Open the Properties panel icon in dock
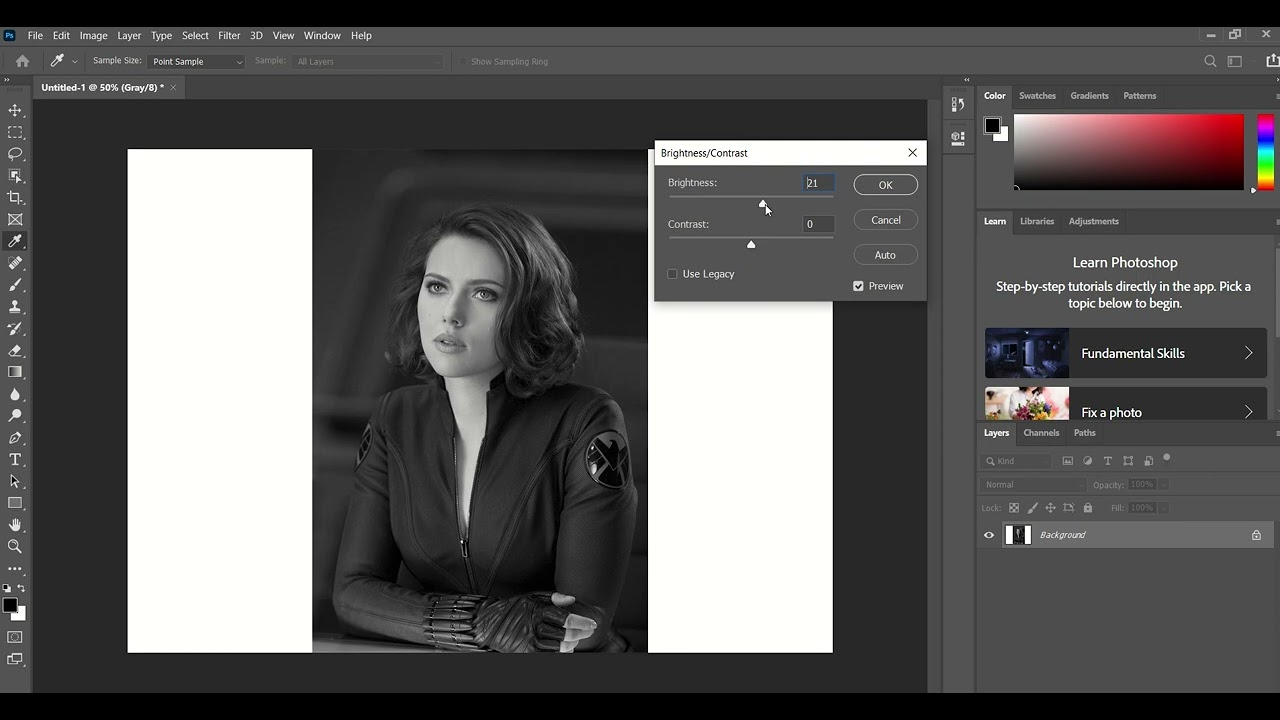The image size is (1280, 720). [x=958, y=137]
